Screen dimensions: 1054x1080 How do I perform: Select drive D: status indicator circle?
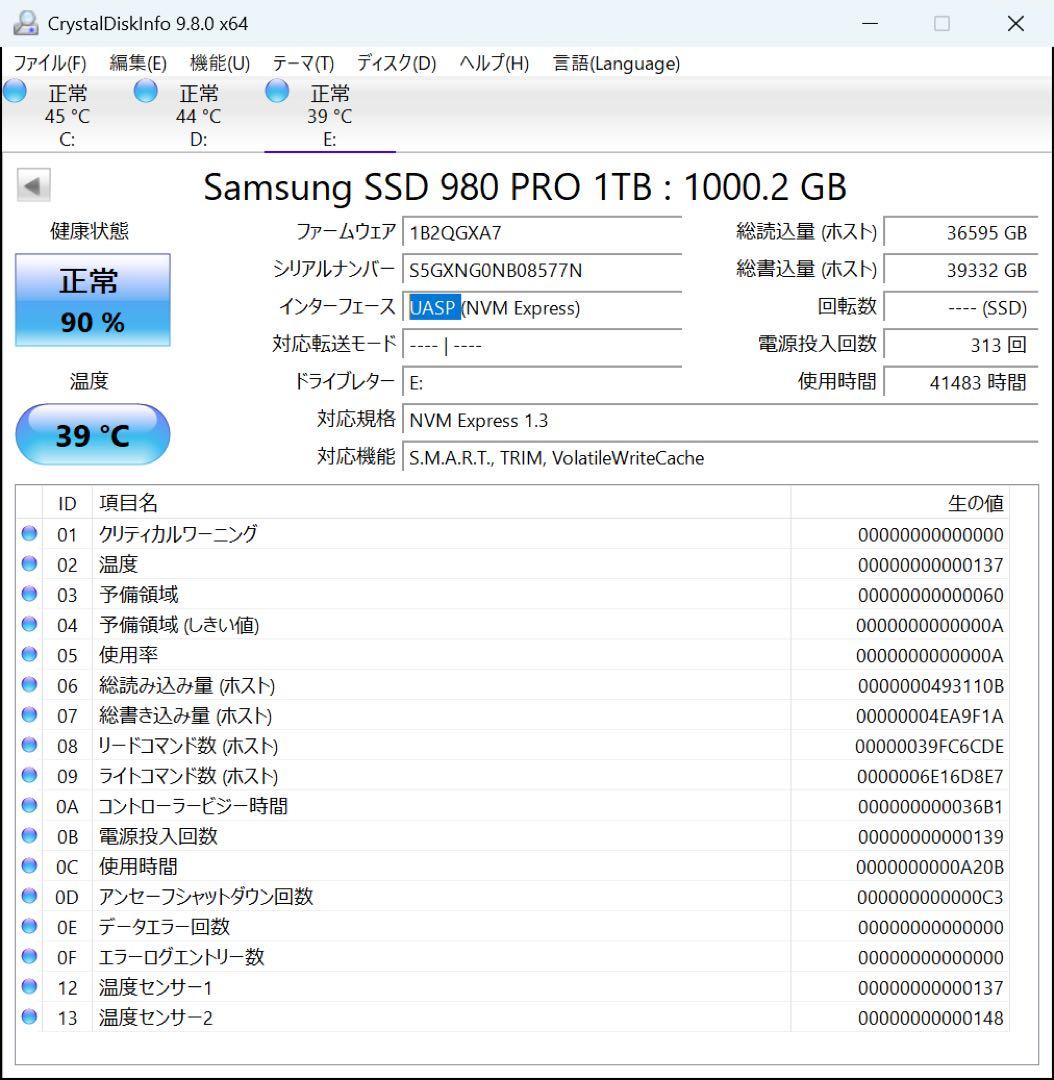(145, 91)
